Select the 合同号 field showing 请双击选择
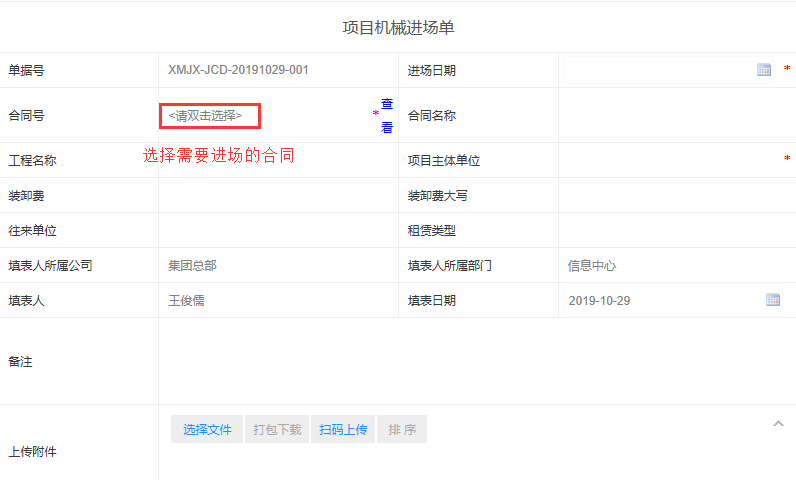This screenshot has height=484, width=796. point(210,116)
